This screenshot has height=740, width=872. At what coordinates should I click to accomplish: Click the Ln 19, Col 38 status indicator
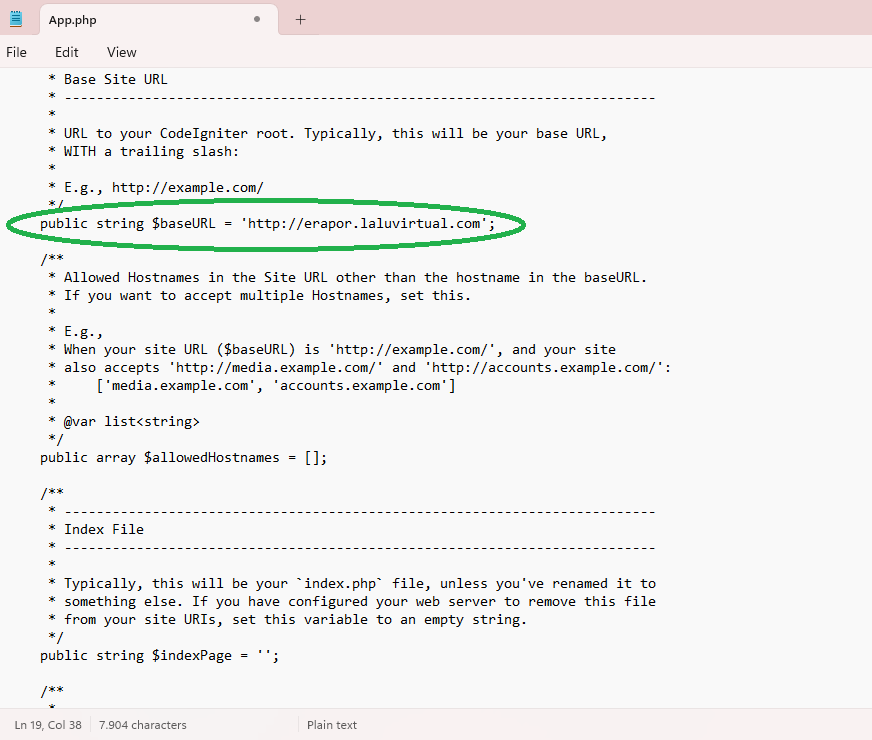pyautogui.click(x=47, y=725)
